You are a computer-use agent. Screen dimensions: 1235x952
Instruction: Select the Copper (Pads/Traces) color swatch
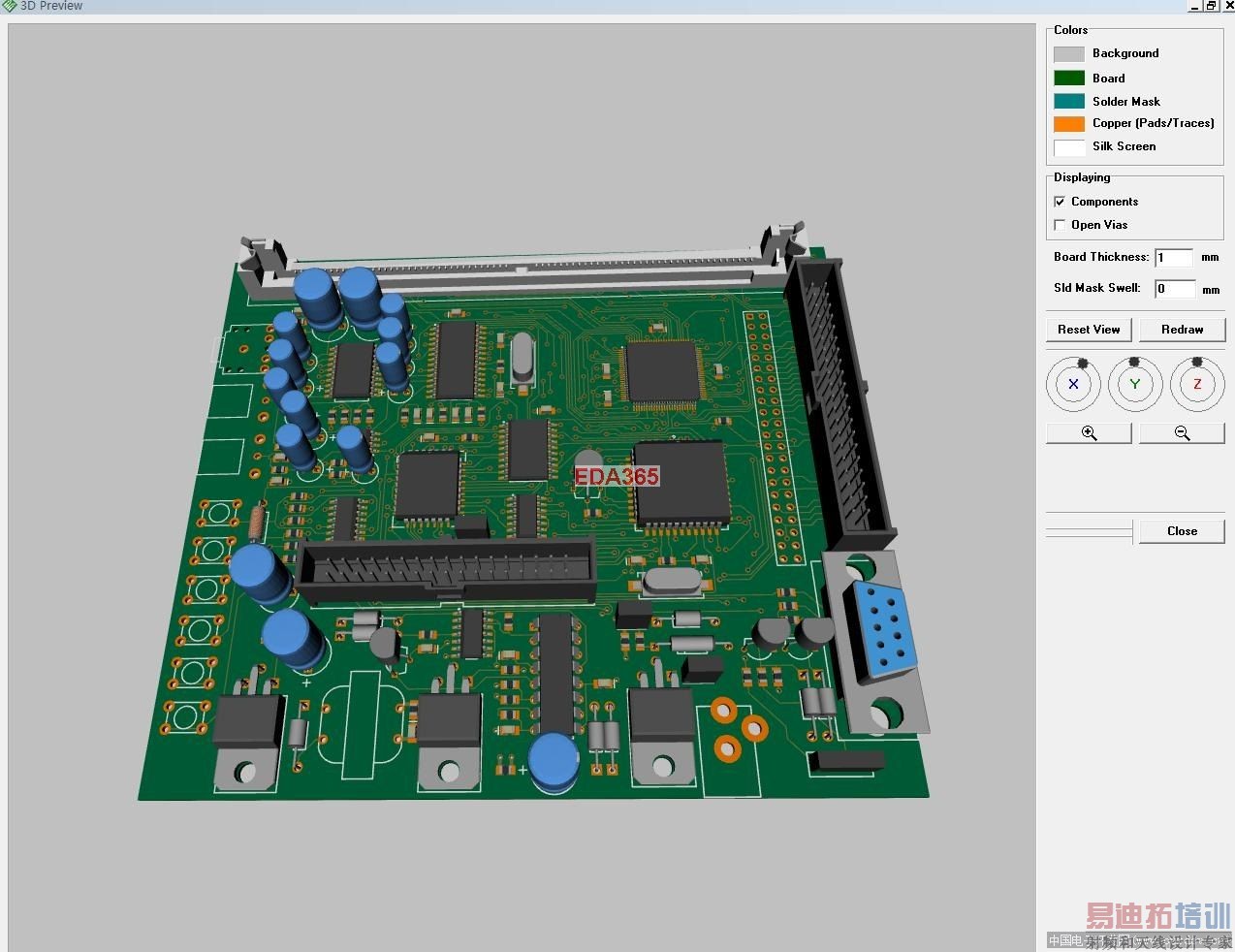1069,124
